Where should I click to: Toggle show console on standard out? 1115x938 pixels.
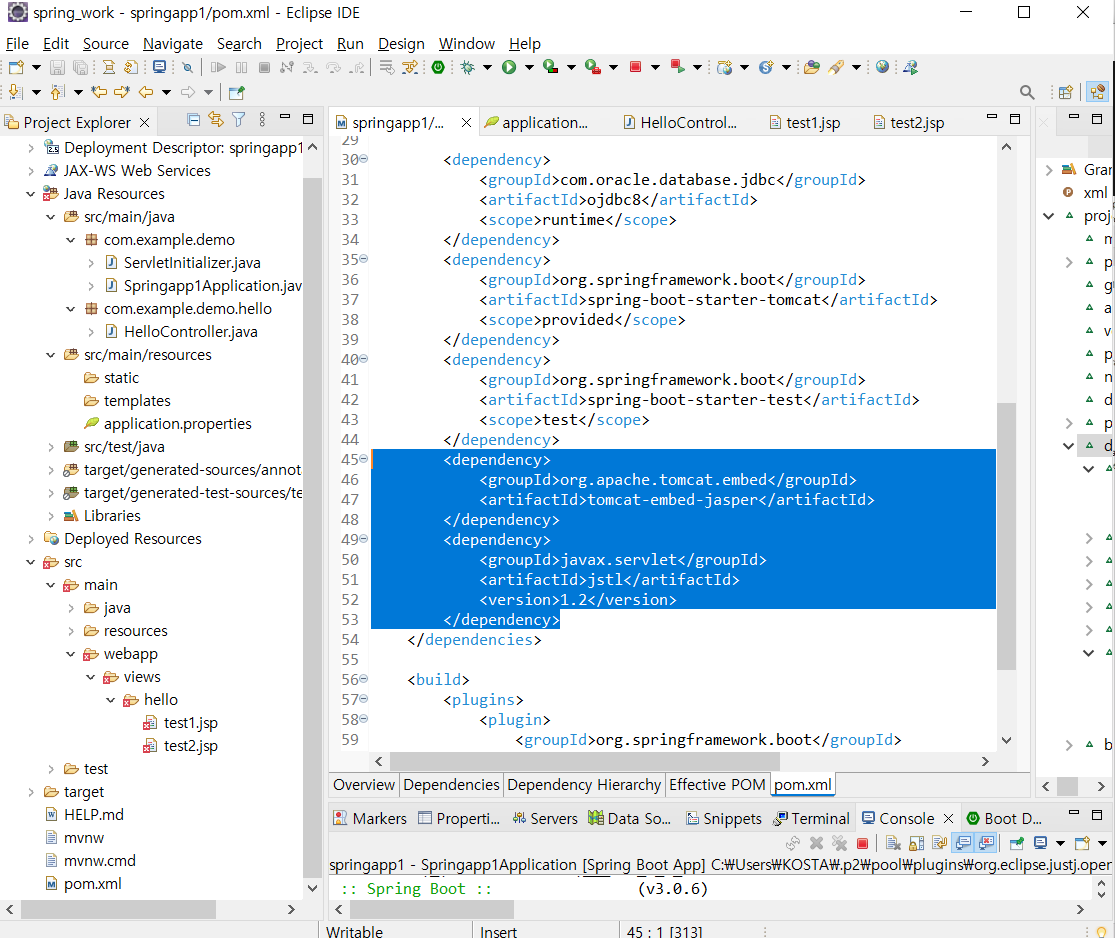964,843
